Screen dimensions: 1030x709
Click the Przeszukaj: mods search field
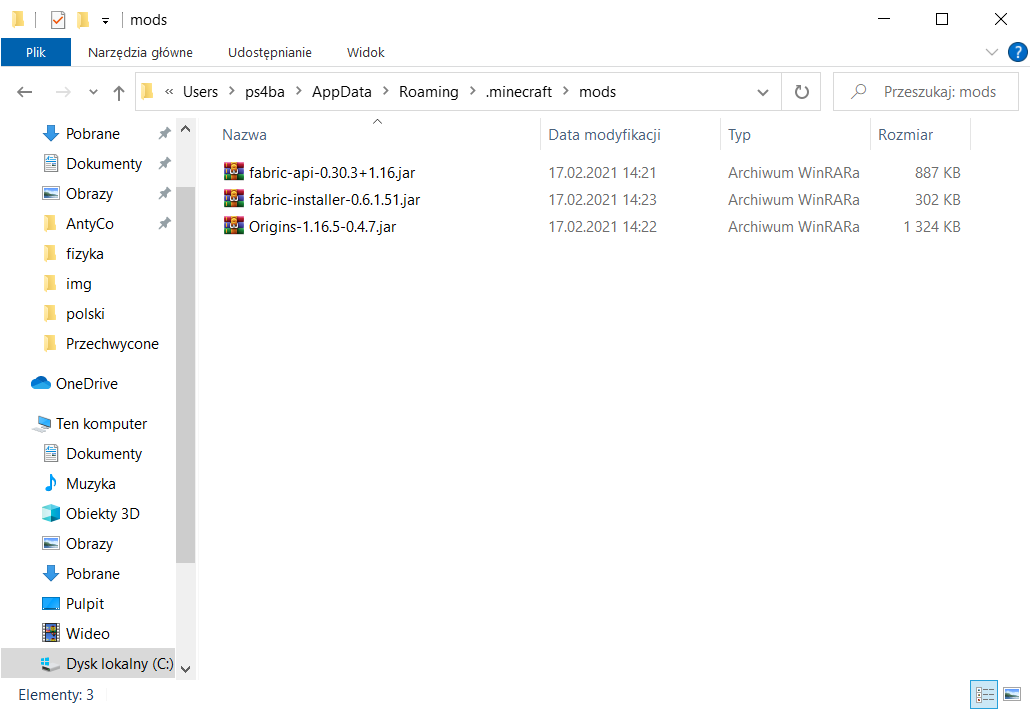[926, 92]
